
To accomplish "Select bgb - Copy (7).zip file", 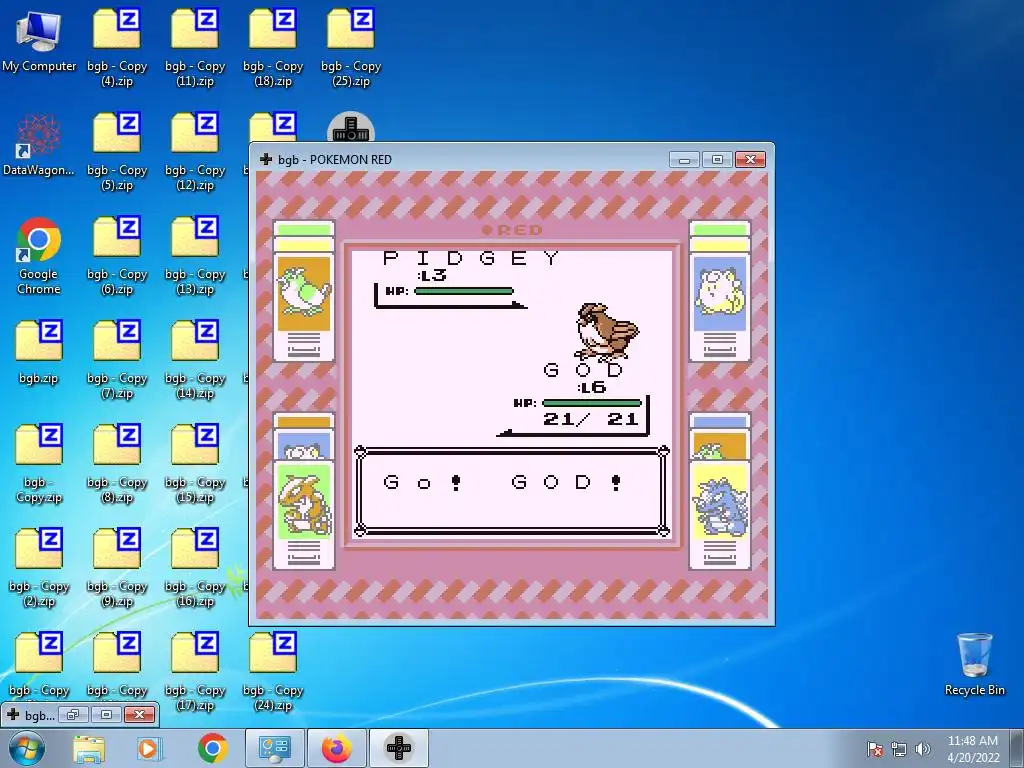I will (x=117, y=359).
